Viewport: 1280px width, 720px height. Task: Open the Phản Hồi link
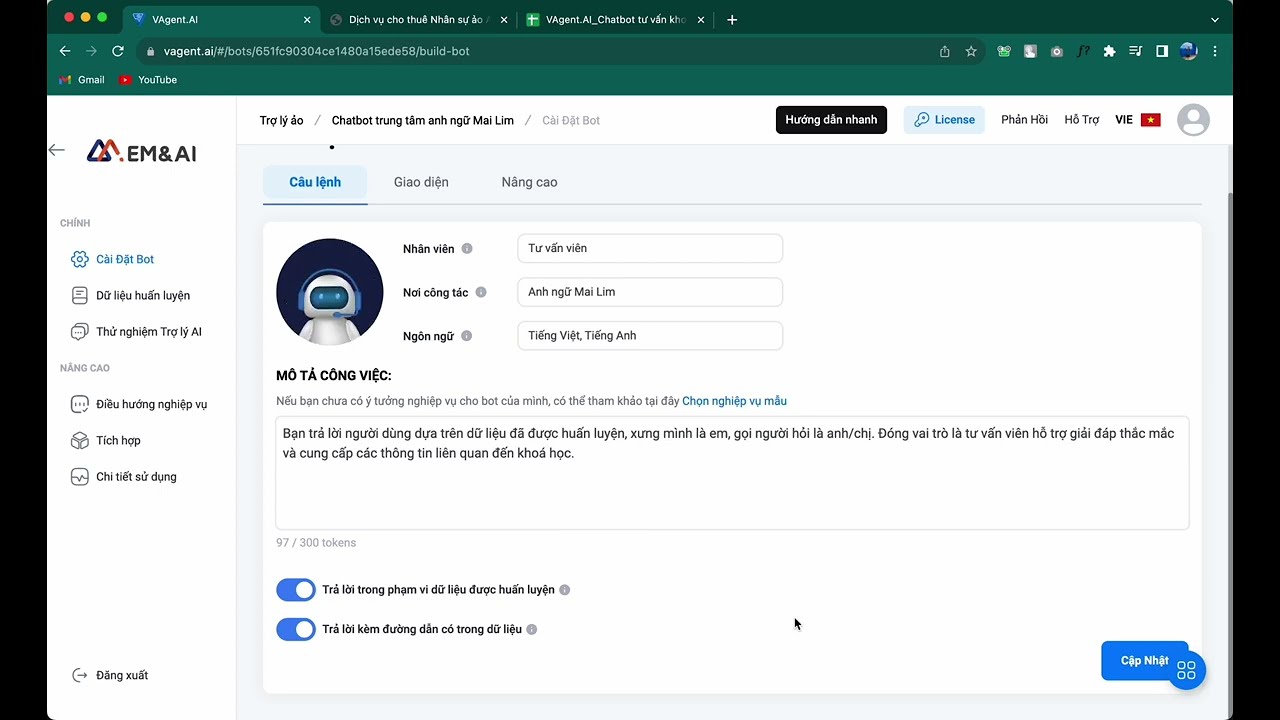tap(1024, 120)
